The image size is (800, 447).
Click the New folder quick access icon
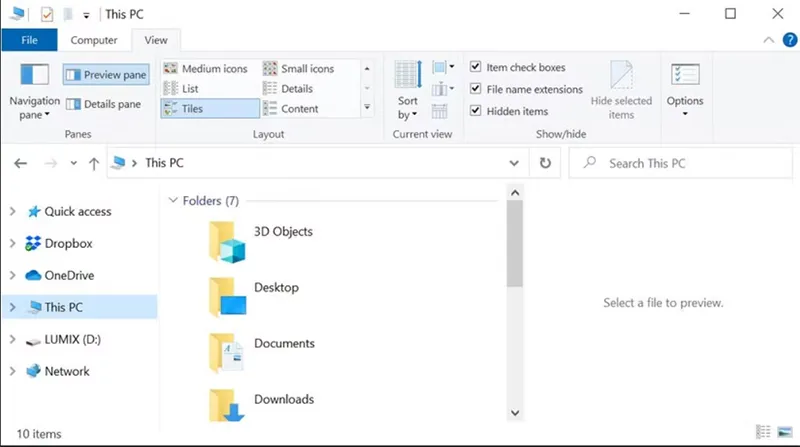(x=68, y=14)
